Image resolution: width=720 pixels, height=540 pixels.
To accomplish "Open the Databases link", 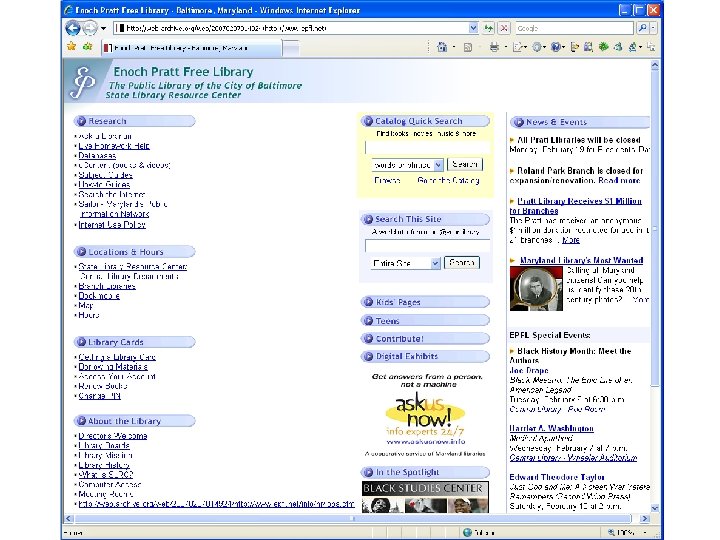I will pos(97,156).
